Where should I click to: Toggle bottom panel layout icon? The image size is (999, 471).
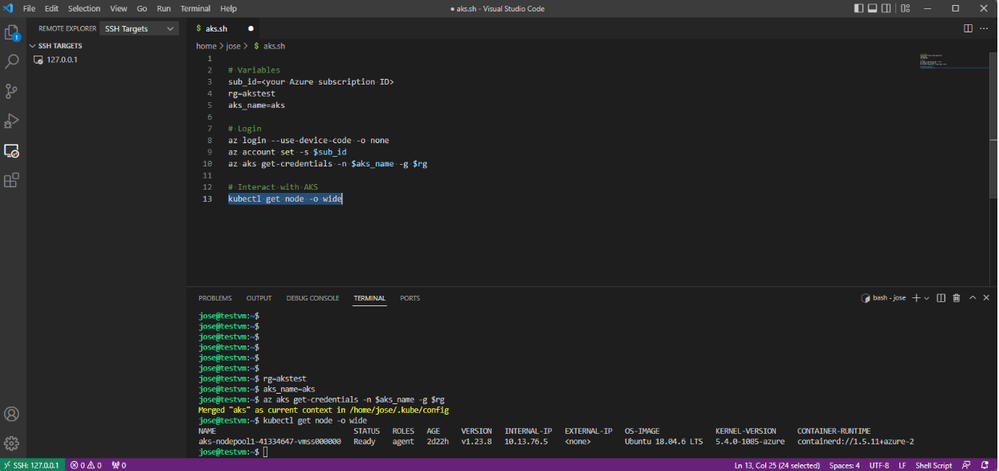pyautogui.click(x=873, y=8)
